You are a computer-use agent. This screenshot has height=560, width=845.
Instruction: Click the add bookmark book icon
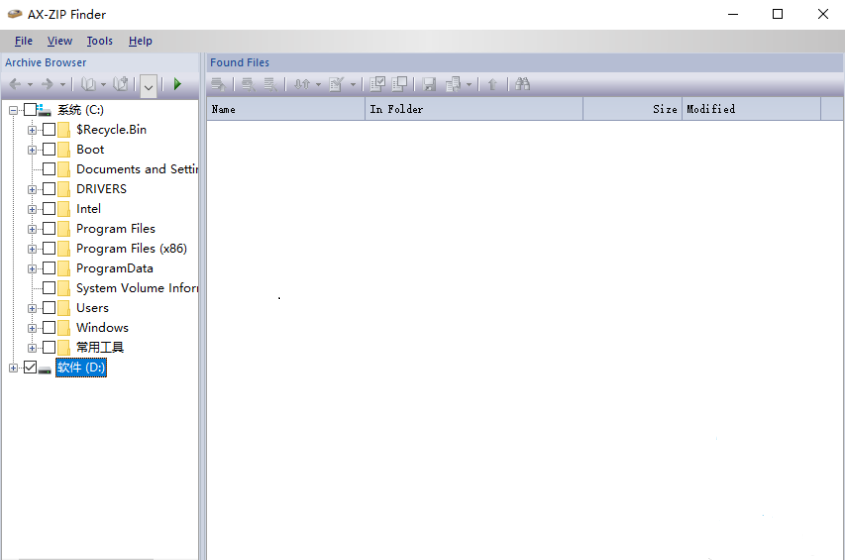tap(120, 85)
